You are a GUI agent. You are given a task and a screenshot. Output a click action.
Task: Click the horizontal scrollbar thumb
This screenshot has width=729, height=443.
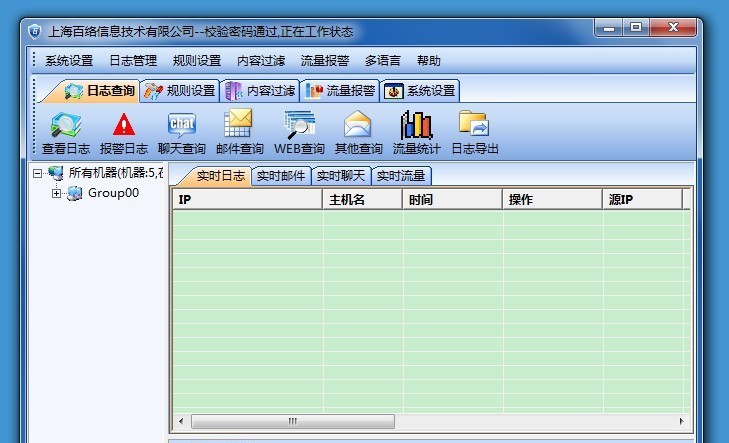coord(293,422)
